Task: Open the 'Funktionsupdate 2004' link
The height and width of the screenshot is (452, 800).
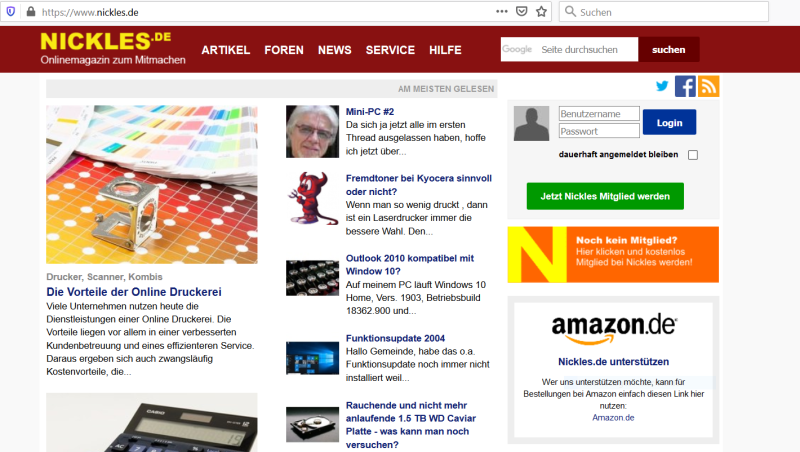Action: coord(395,338)
